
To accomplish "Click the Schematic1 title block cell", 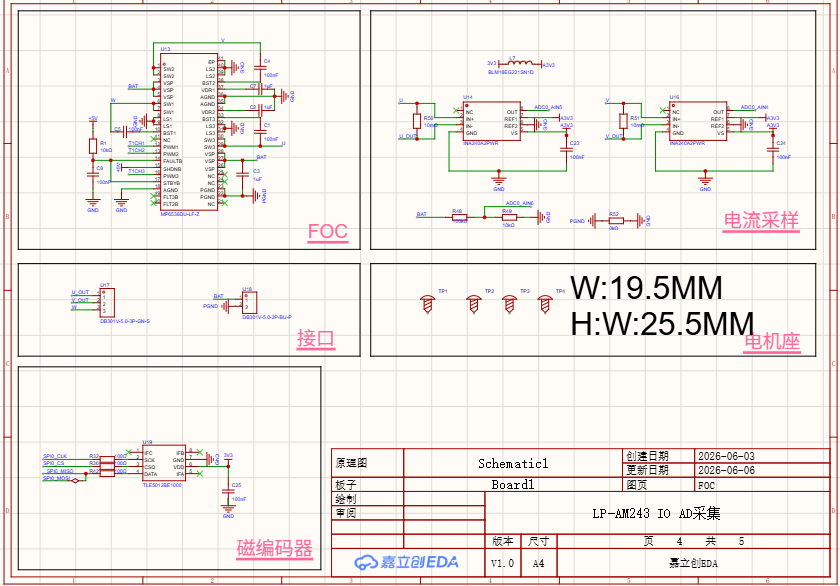I will point(513,463).
